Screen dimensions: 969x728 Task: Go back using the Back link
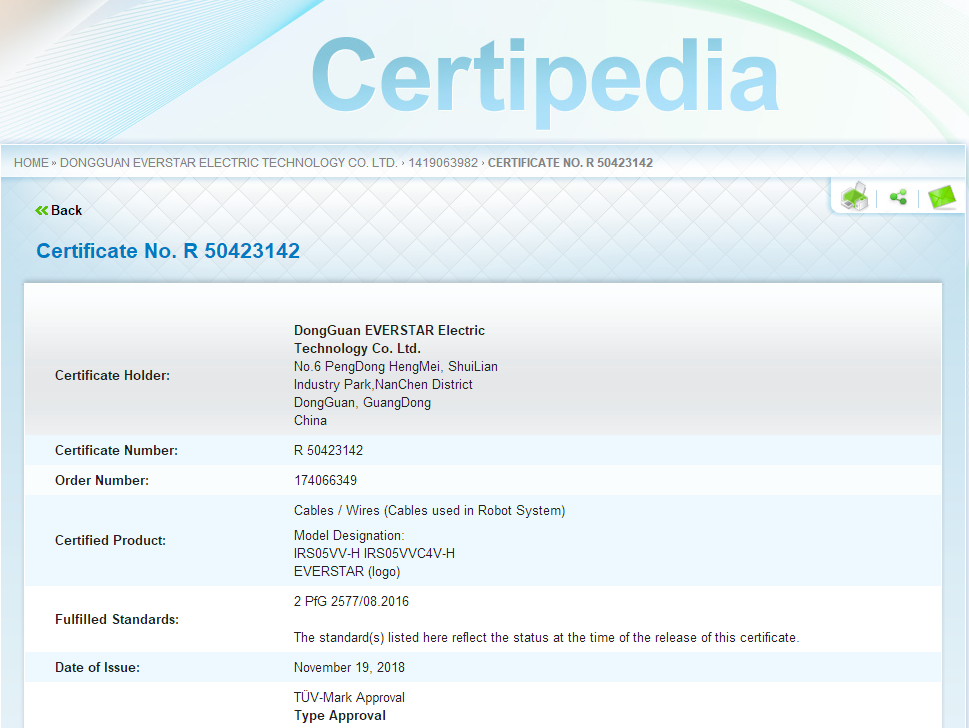(x=59, y=211)
